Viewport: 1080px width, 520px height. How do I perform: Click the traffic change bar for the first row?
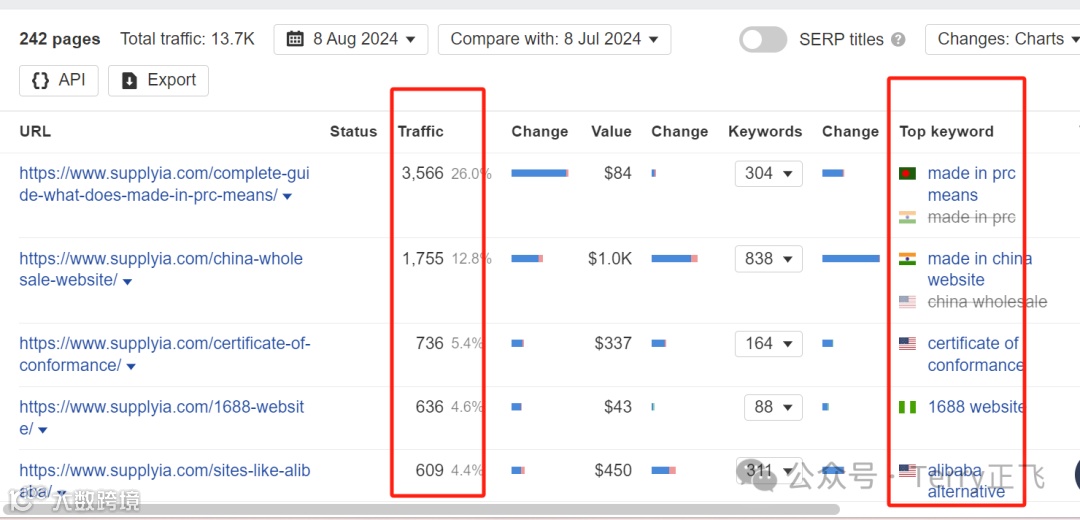(x=540, y=173)
